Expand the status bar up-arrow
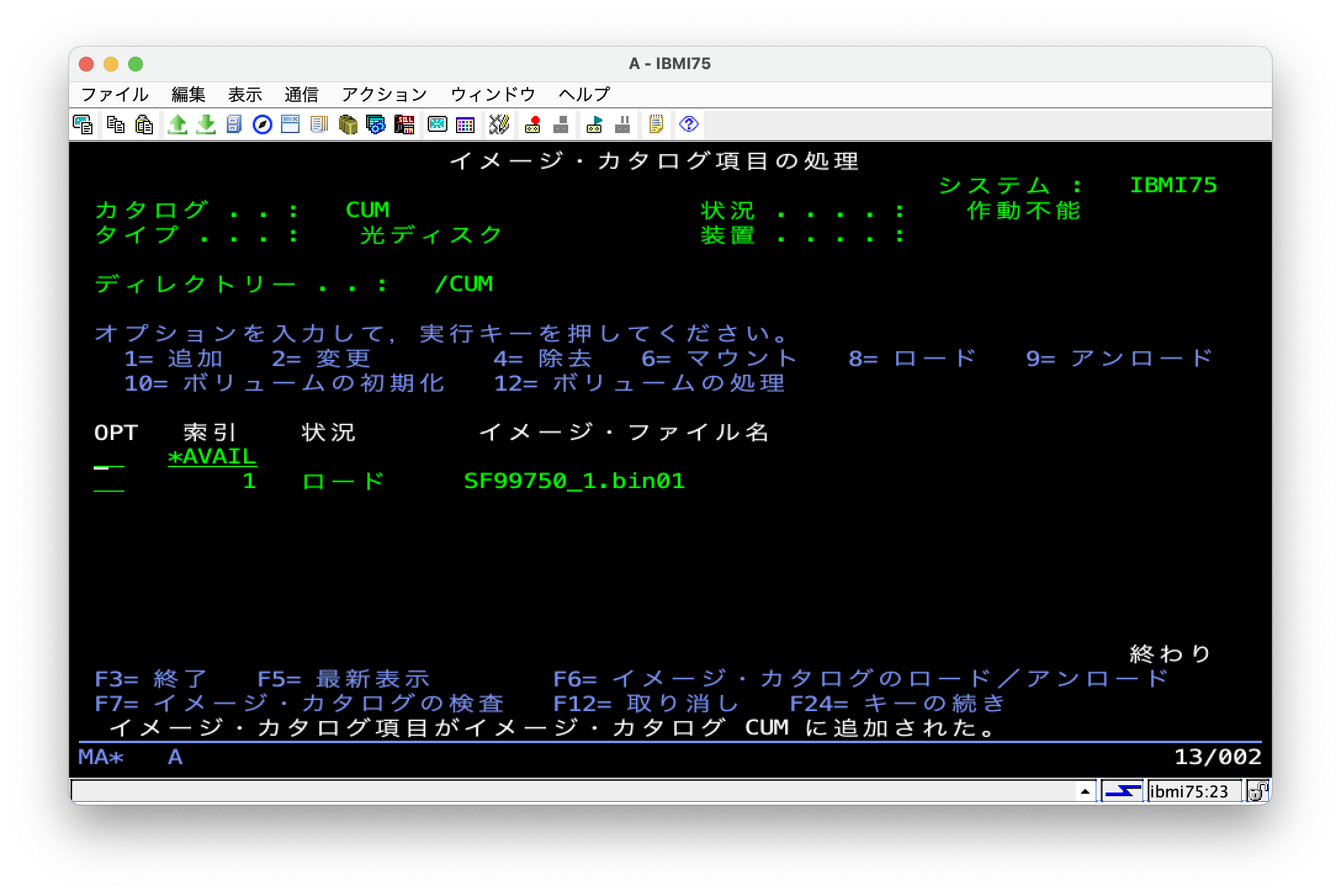 coord(1085,791)
